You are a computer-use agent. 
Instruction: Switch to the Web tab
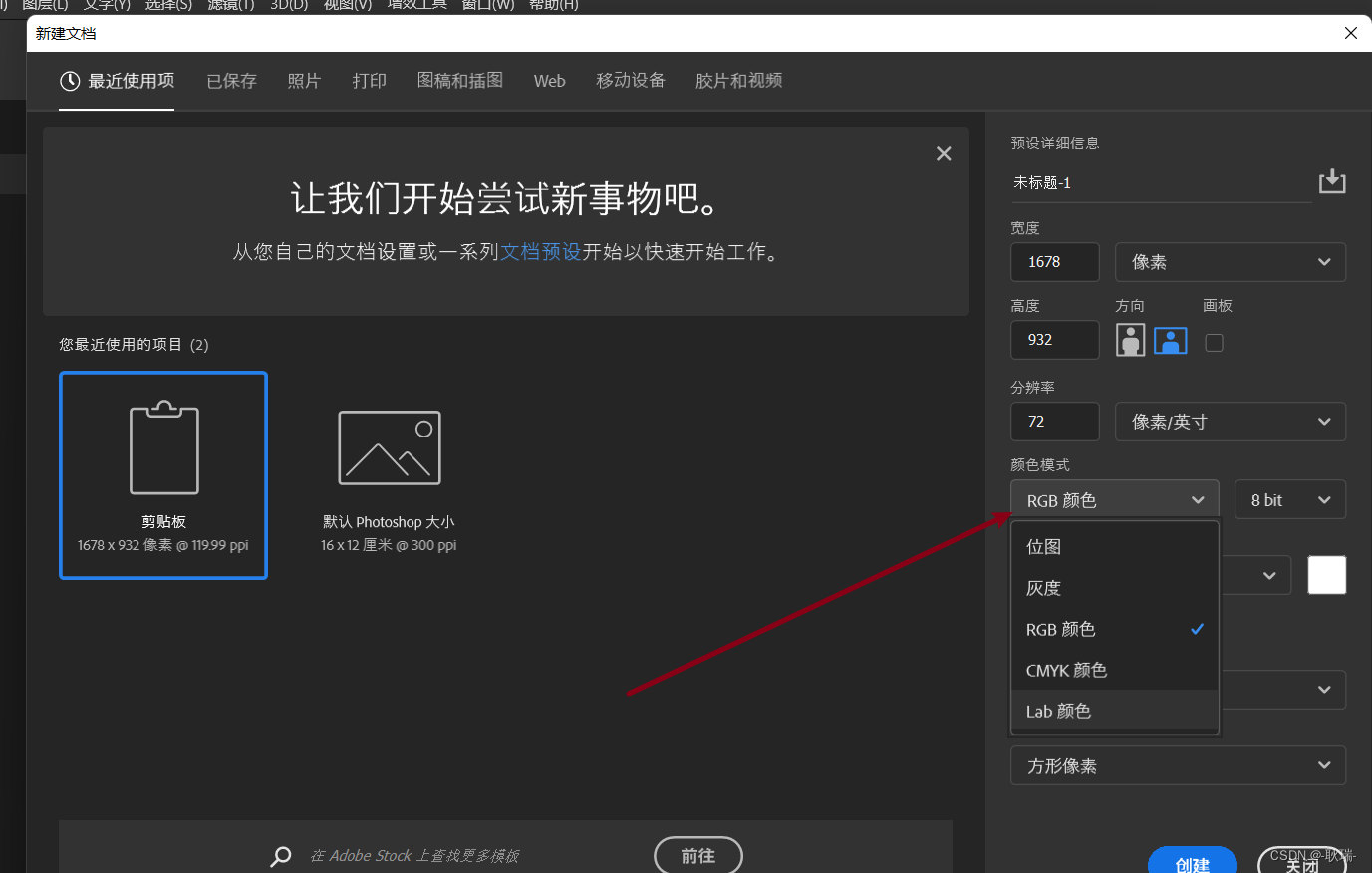(x=549, y=81)
